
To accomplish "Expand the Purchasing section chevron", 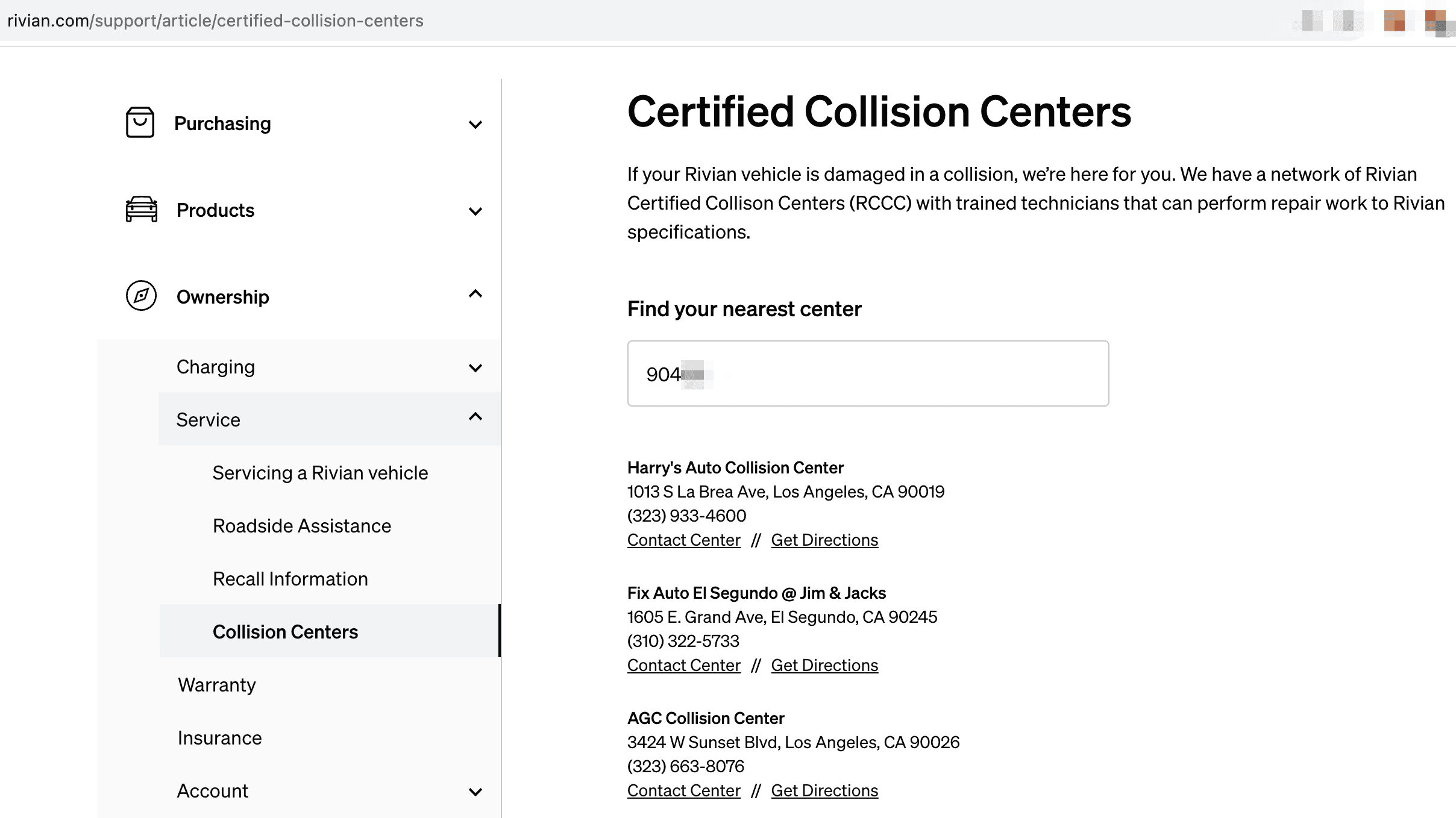I will click(475, 125).
